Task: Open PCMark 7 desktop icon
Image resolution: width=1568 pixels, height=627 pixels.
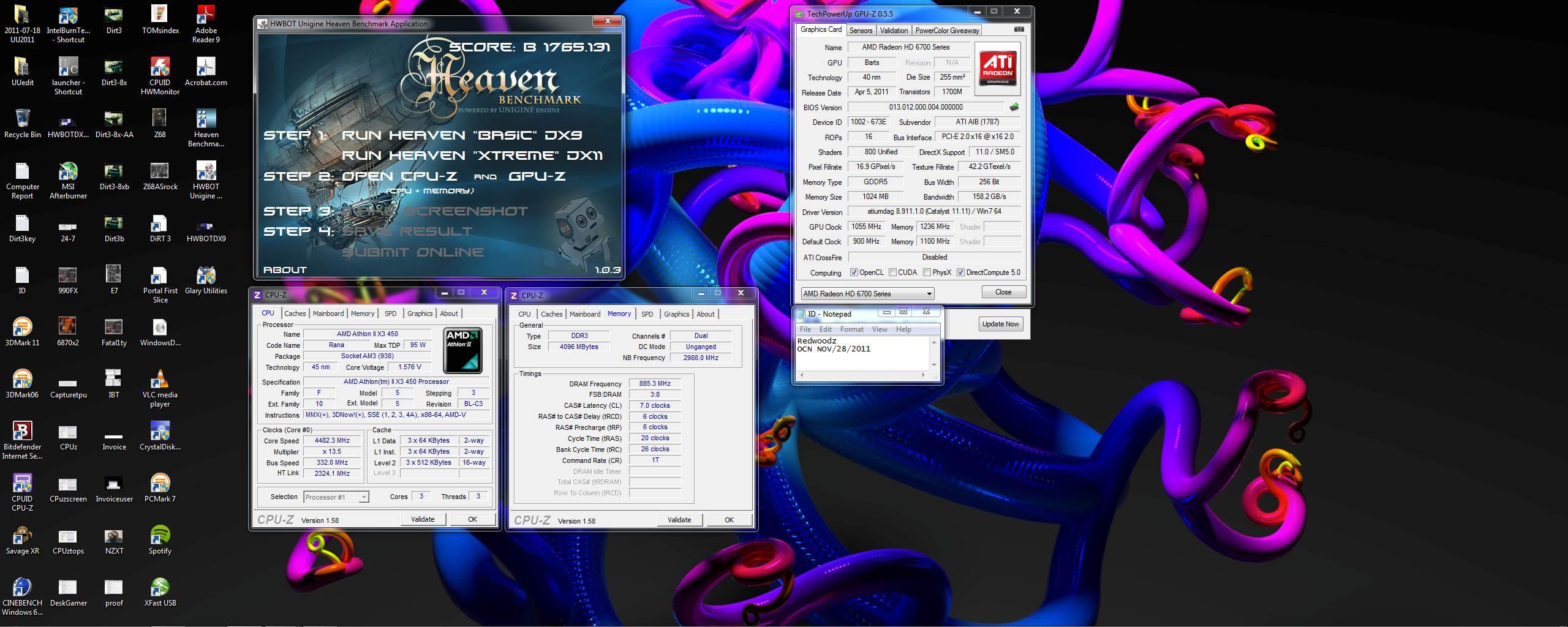Action: pyautogui.click(x=160, y=489)
